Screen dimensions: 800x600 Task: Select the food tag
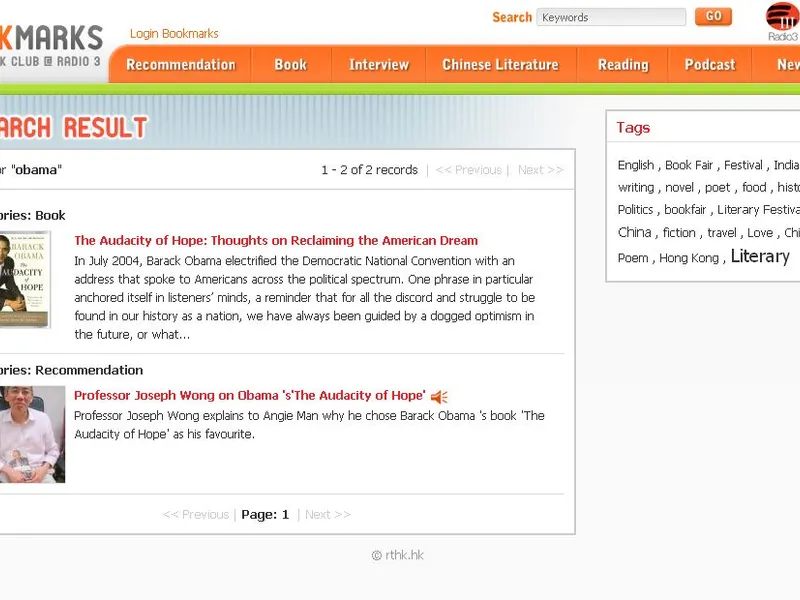754,188
